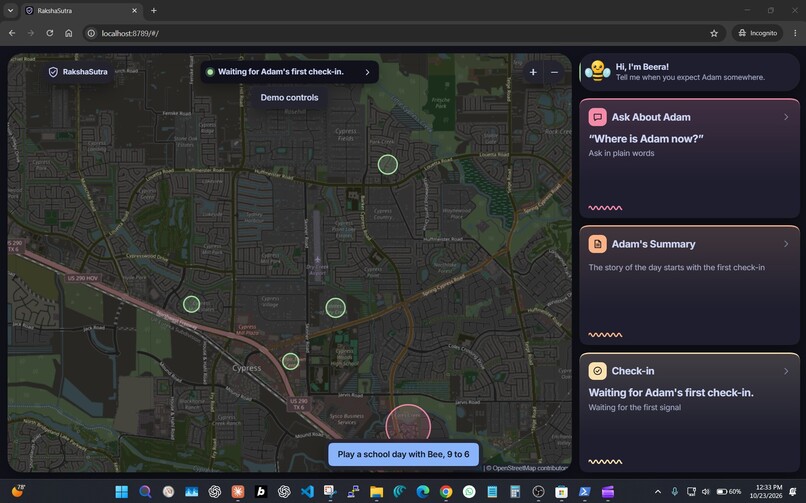Open the clock showing 12:33 PM

click(768, 492)
